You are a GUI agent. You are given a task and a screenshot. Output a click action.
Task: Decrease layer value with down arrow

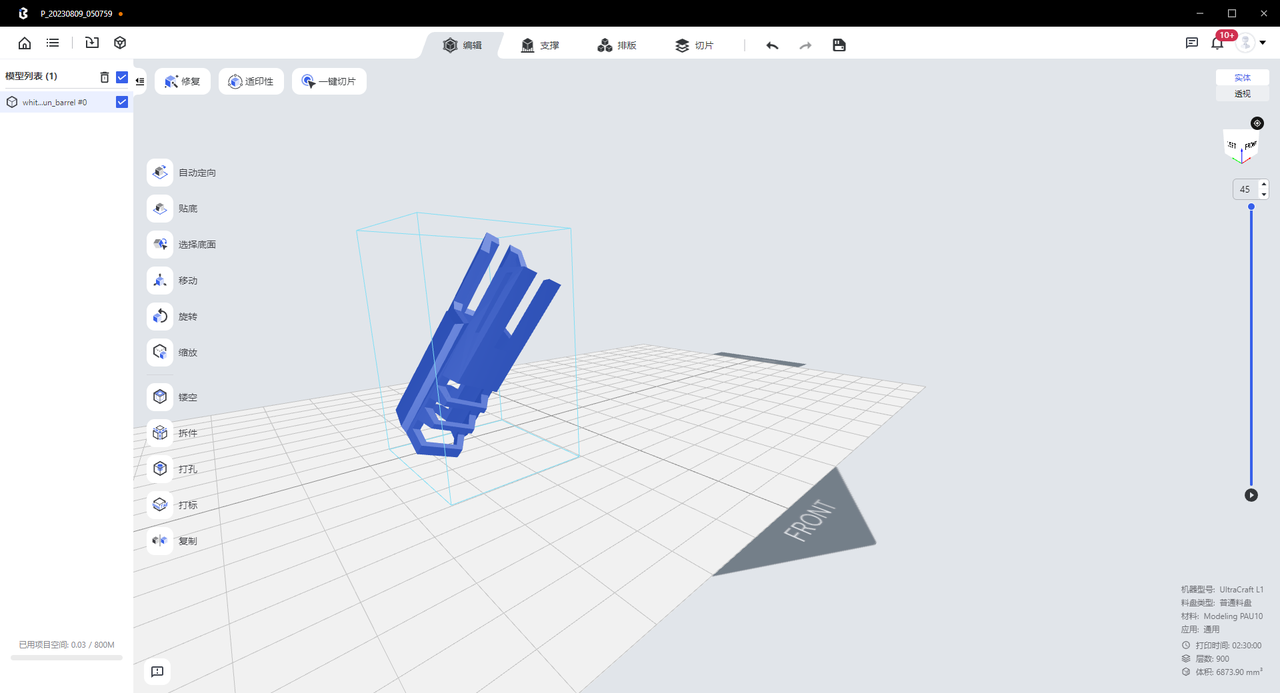(1264, 194)
